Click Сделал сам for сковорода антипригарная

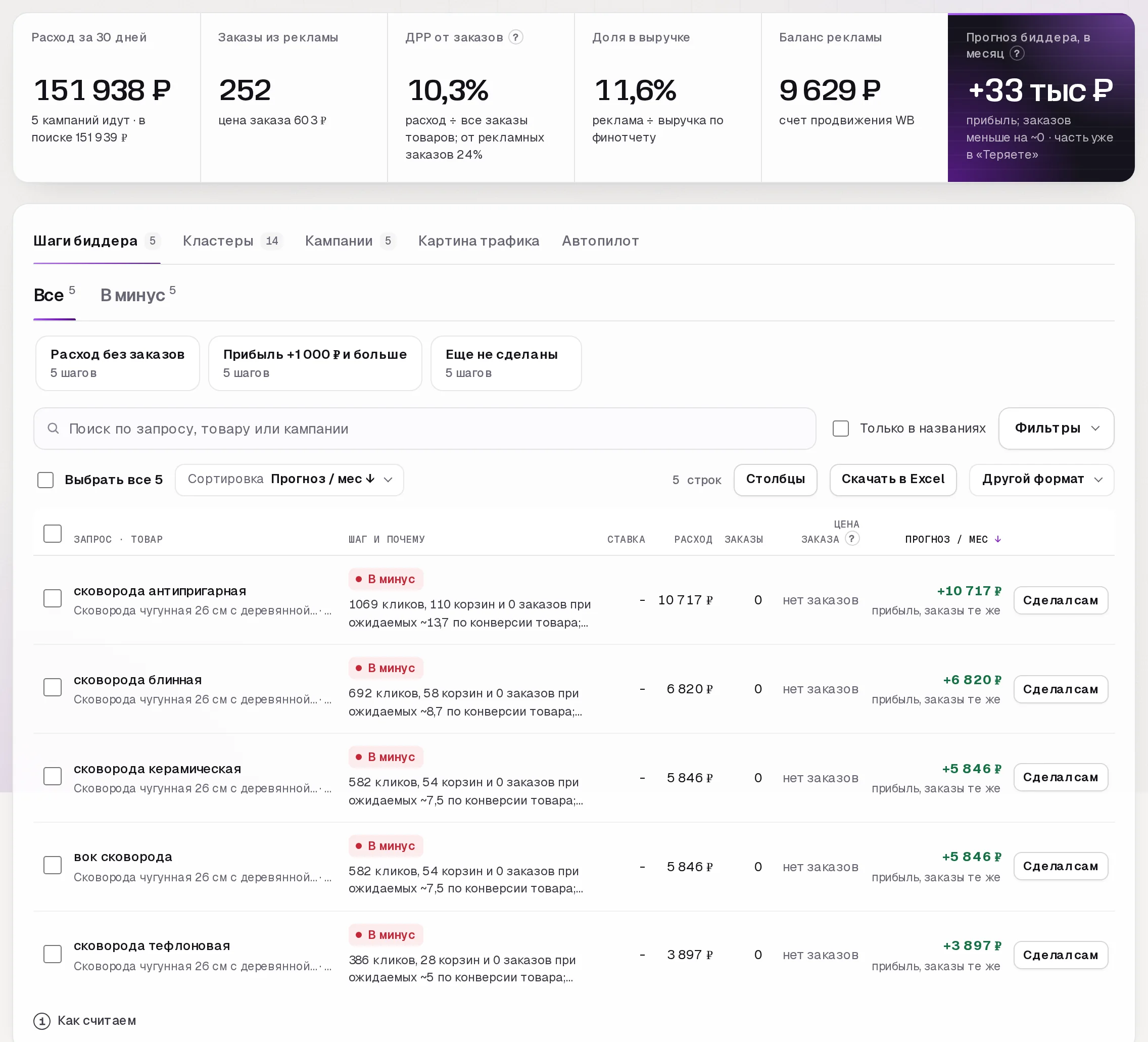1060,600
